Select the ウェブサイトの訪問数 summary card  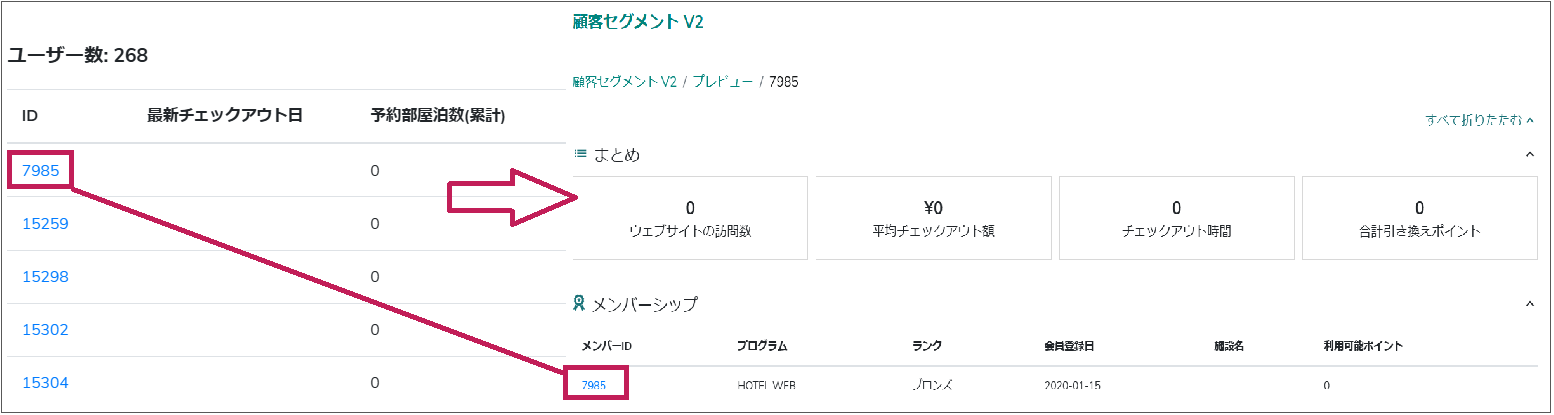click(690, 218)
